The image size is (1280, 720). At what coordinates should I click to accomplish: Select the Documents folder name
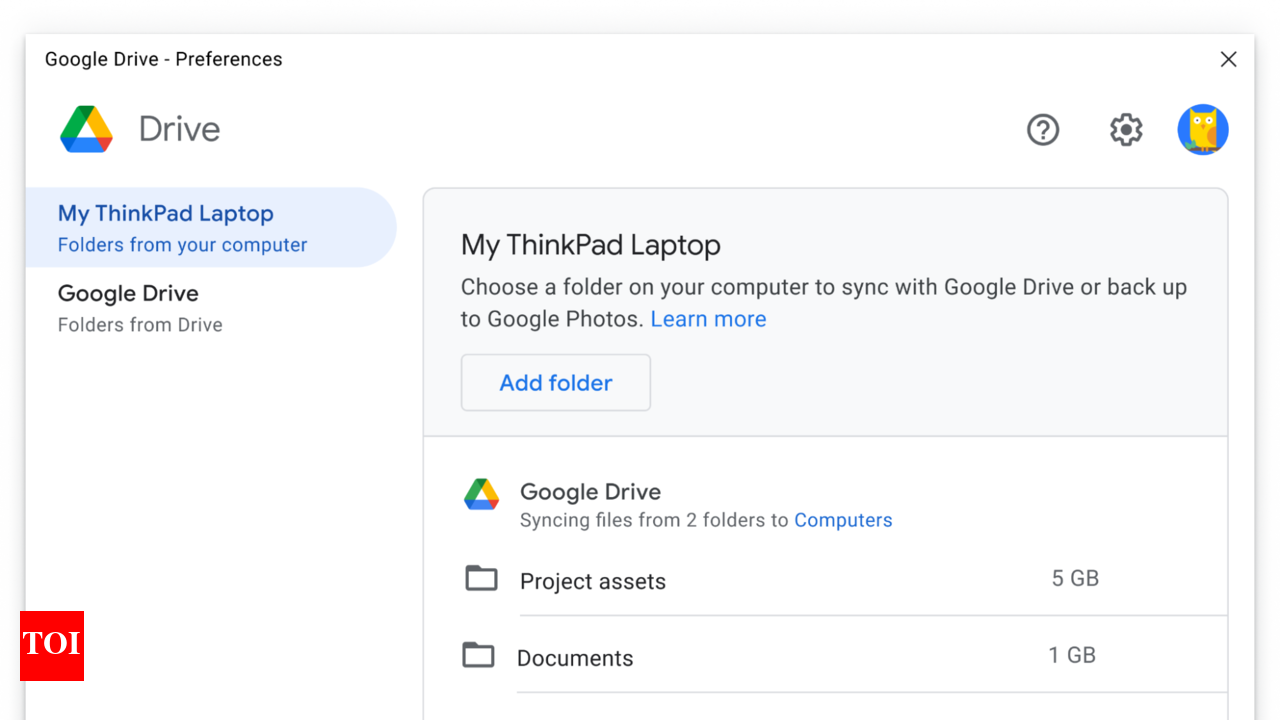575,658
